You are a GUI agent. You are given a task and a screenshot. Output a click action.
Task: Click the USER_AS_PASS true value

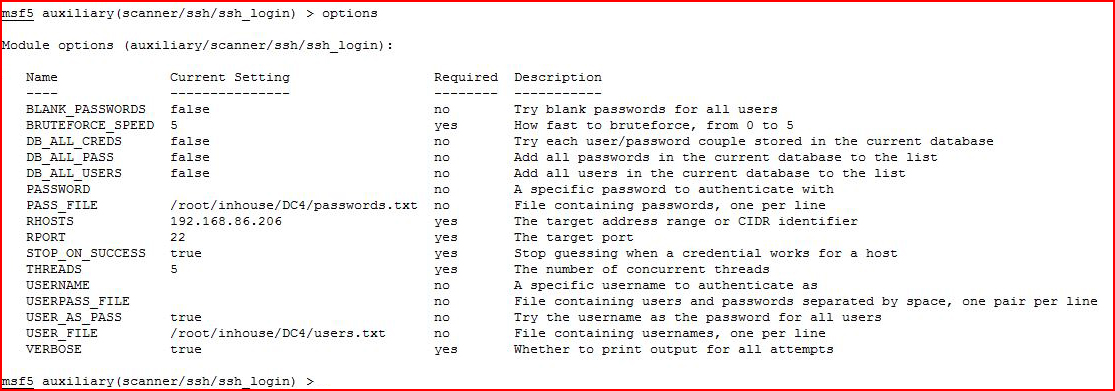click(186, 317)
